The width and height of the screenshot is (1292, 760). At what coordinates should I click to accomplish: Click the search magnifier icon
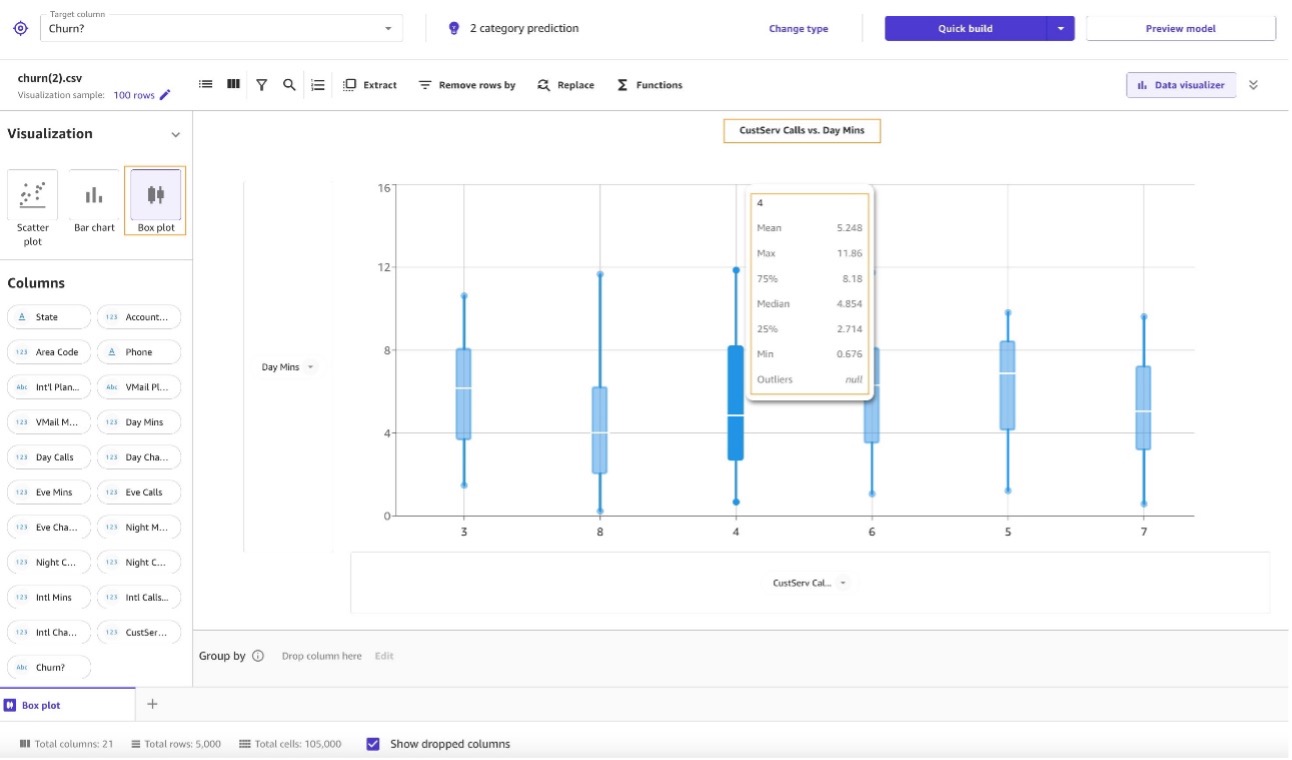(x=289, y=85)
